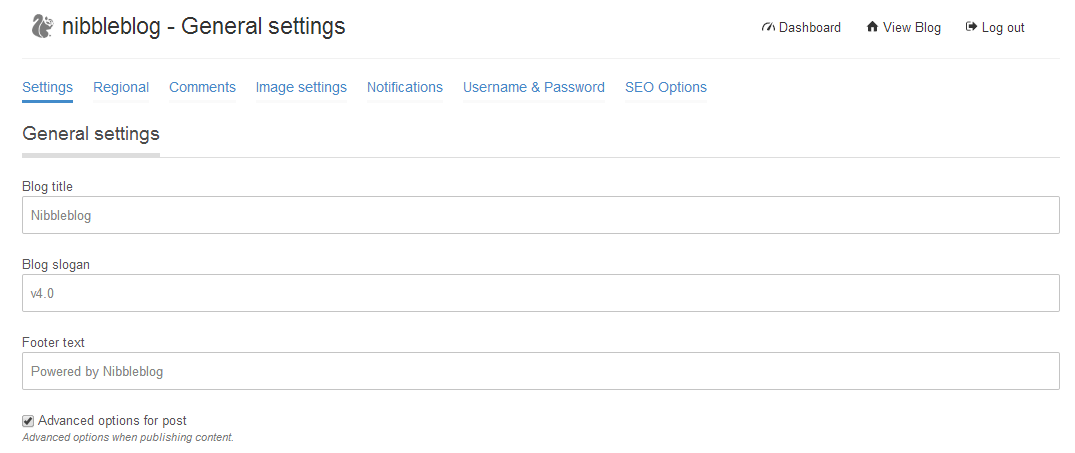1075x453 pixels.
Task: Click the Nibbleblog squirrel logo icon
Action: [42, 26]
